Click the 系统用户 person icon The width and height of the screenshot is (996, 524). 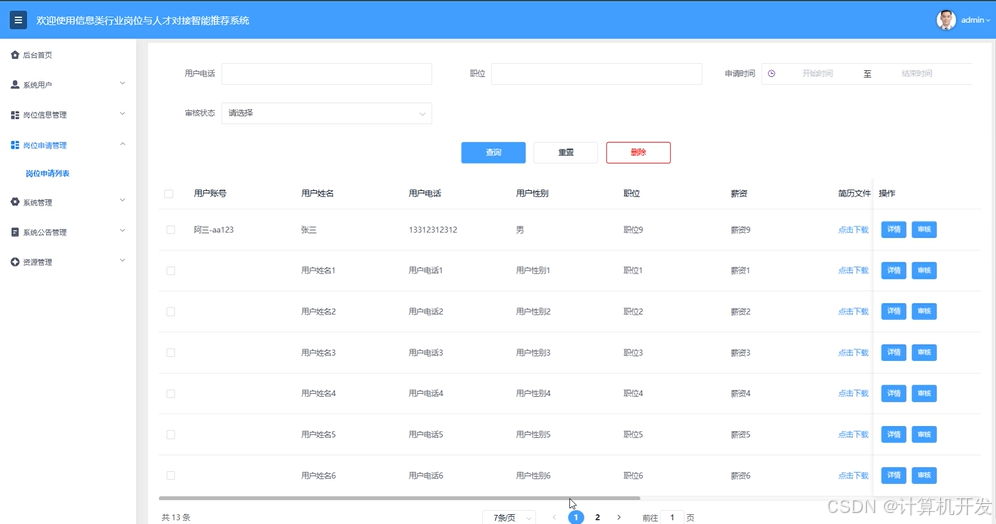pyautogui.click(x=15, y=84)
